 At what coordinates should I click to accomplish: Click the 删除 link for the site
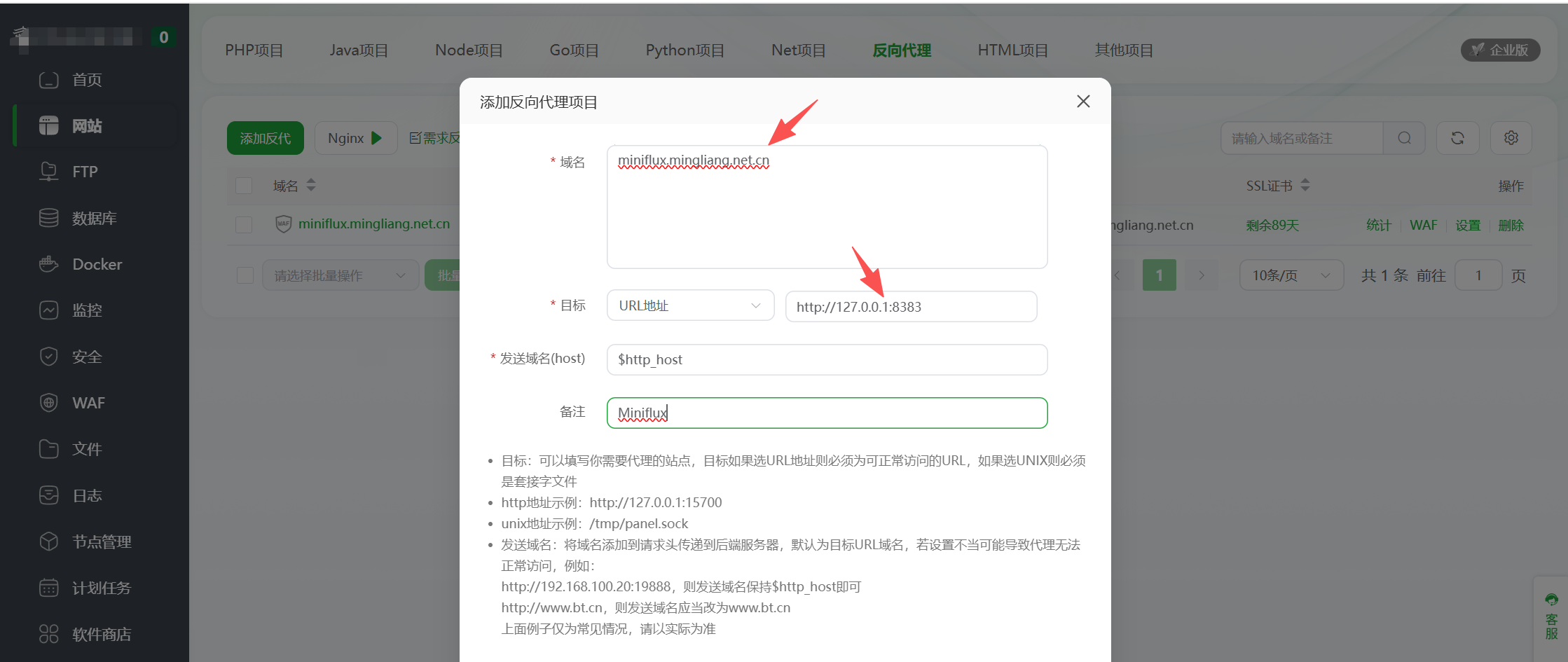tap(1511, 226)
